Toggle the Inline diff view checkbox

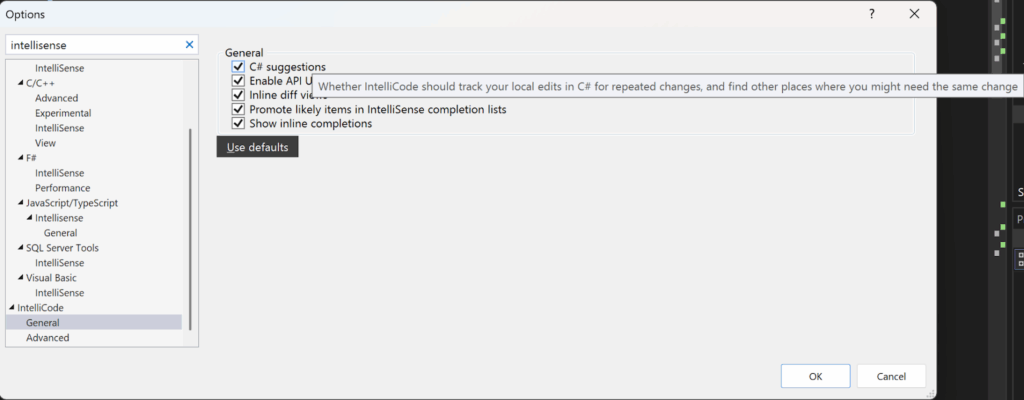click(x=238, y=95)
